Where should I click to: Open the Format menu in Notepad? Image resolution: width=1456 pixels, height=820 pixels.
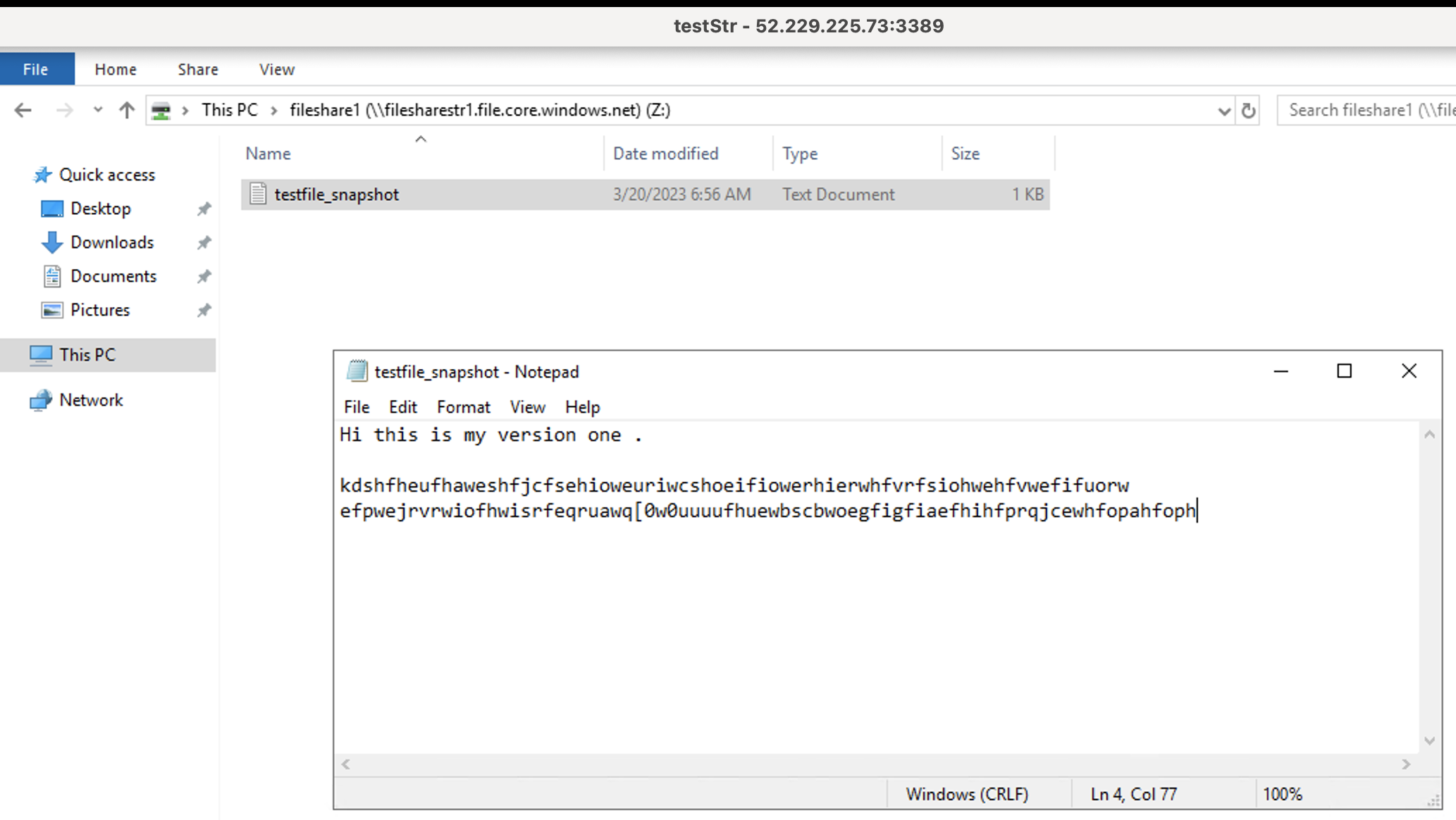click(x=463, y=406)
